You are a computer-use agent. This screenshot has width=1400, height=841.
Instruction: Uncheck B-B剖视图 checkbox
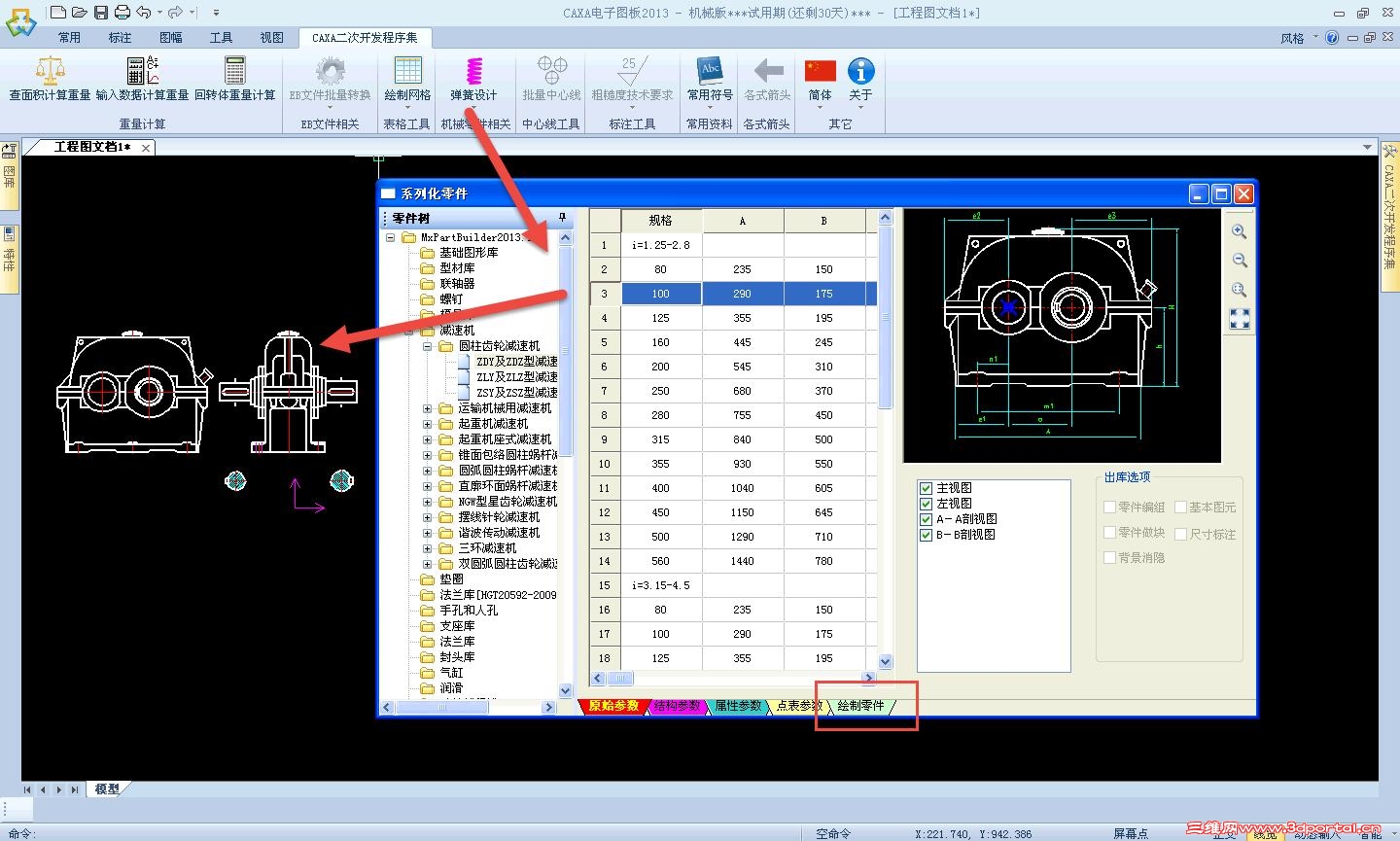[x=926, y=535]
